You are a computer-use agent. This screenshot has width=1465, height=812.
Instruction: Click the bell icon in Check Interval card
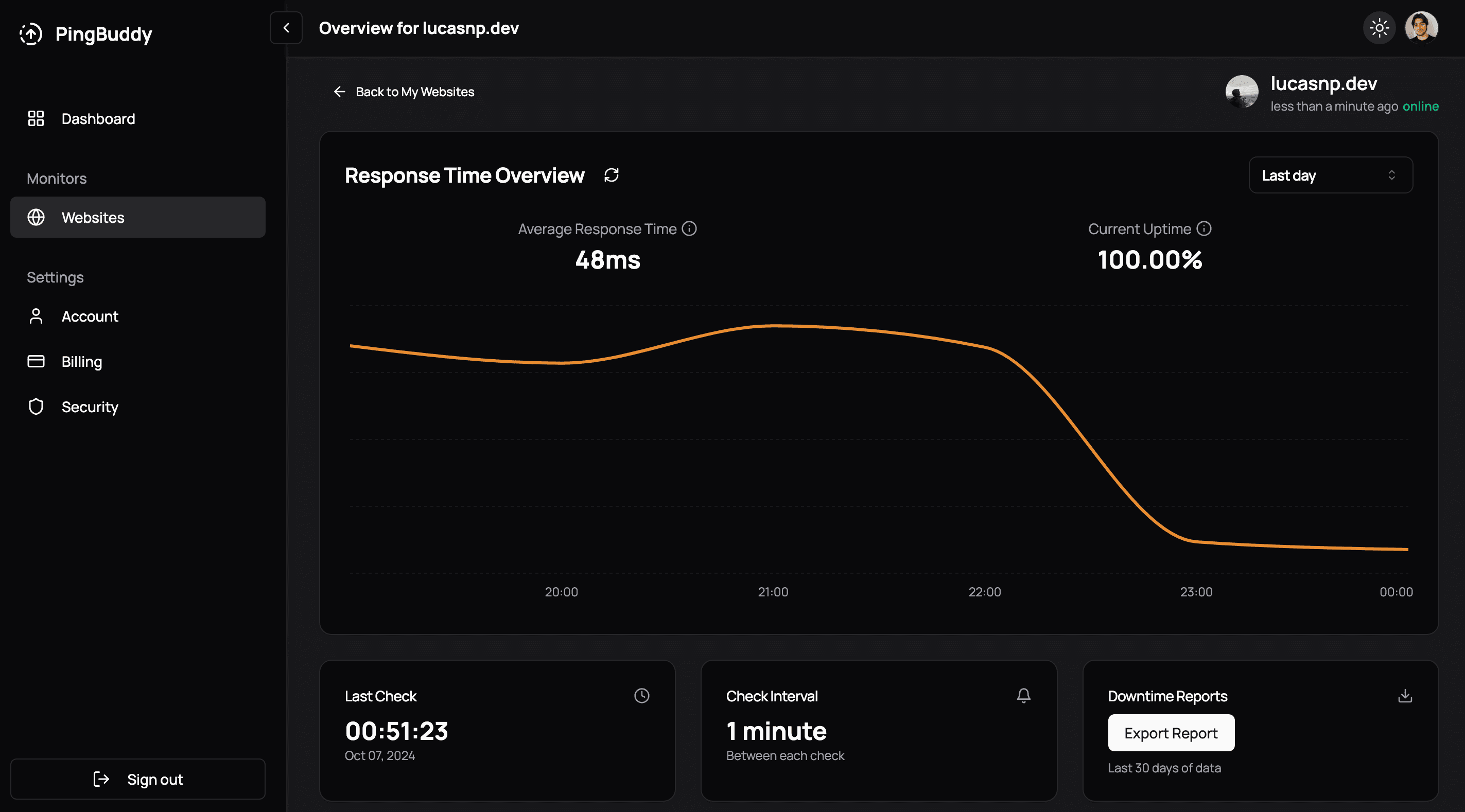1024,695
